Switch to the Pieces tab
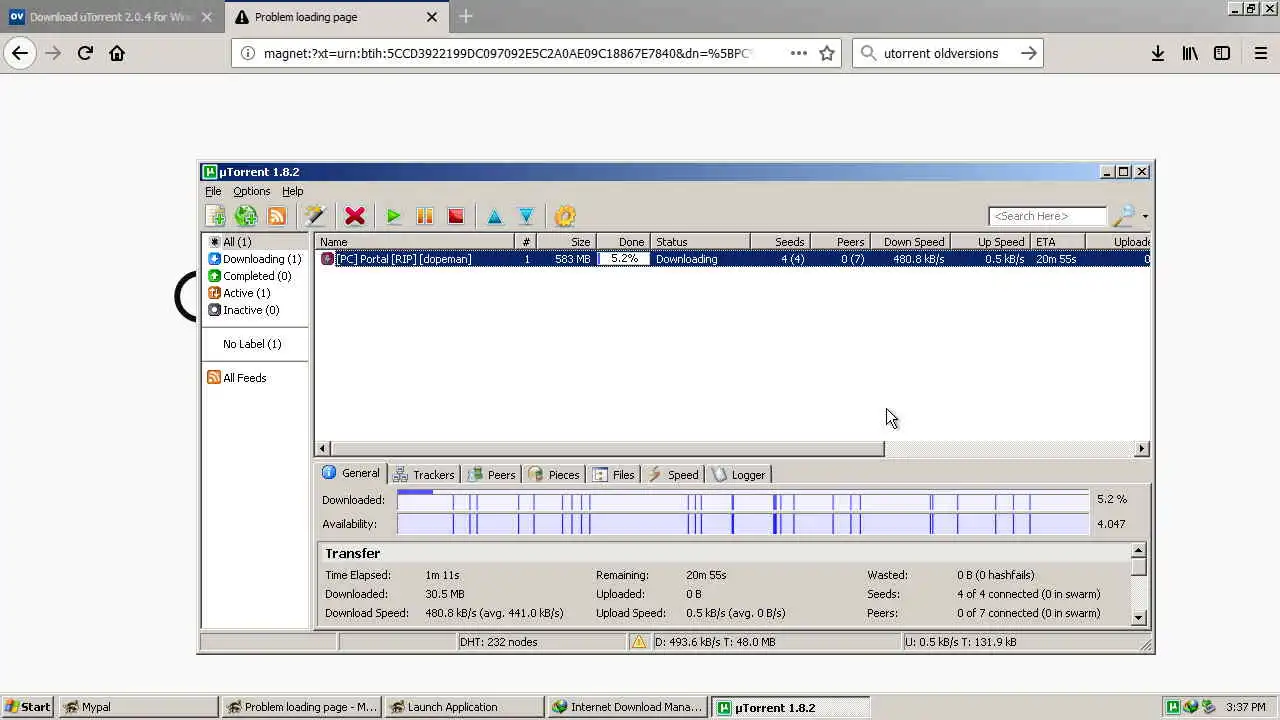The width and height of the screenshot is (1280, 720). click(553, 475)
